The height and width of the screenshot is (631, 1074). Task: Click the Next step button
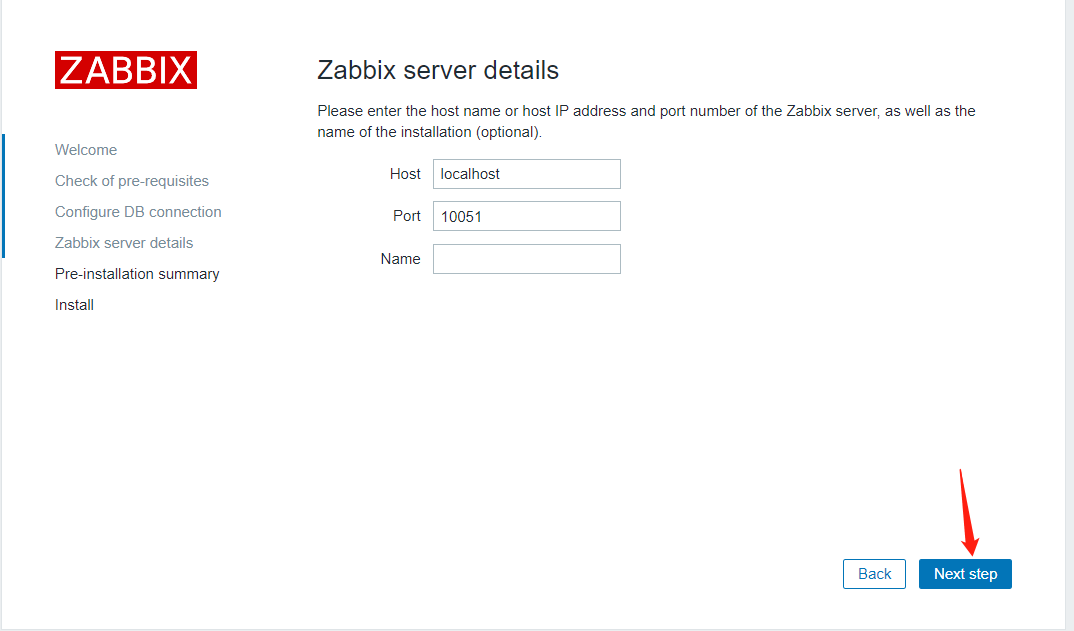click(964, 573)
